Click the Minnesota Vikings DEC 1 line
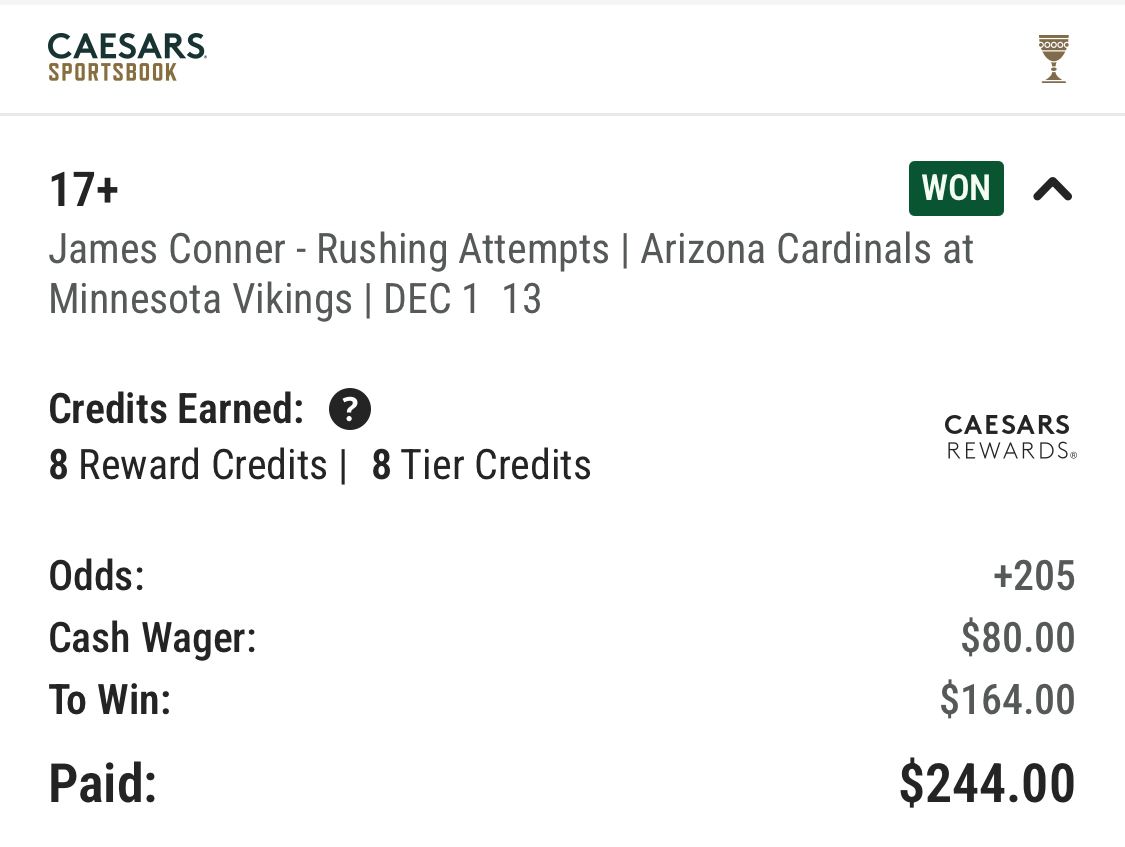Viewport: 1125px width, 847px height. click(x=295, y=299)
